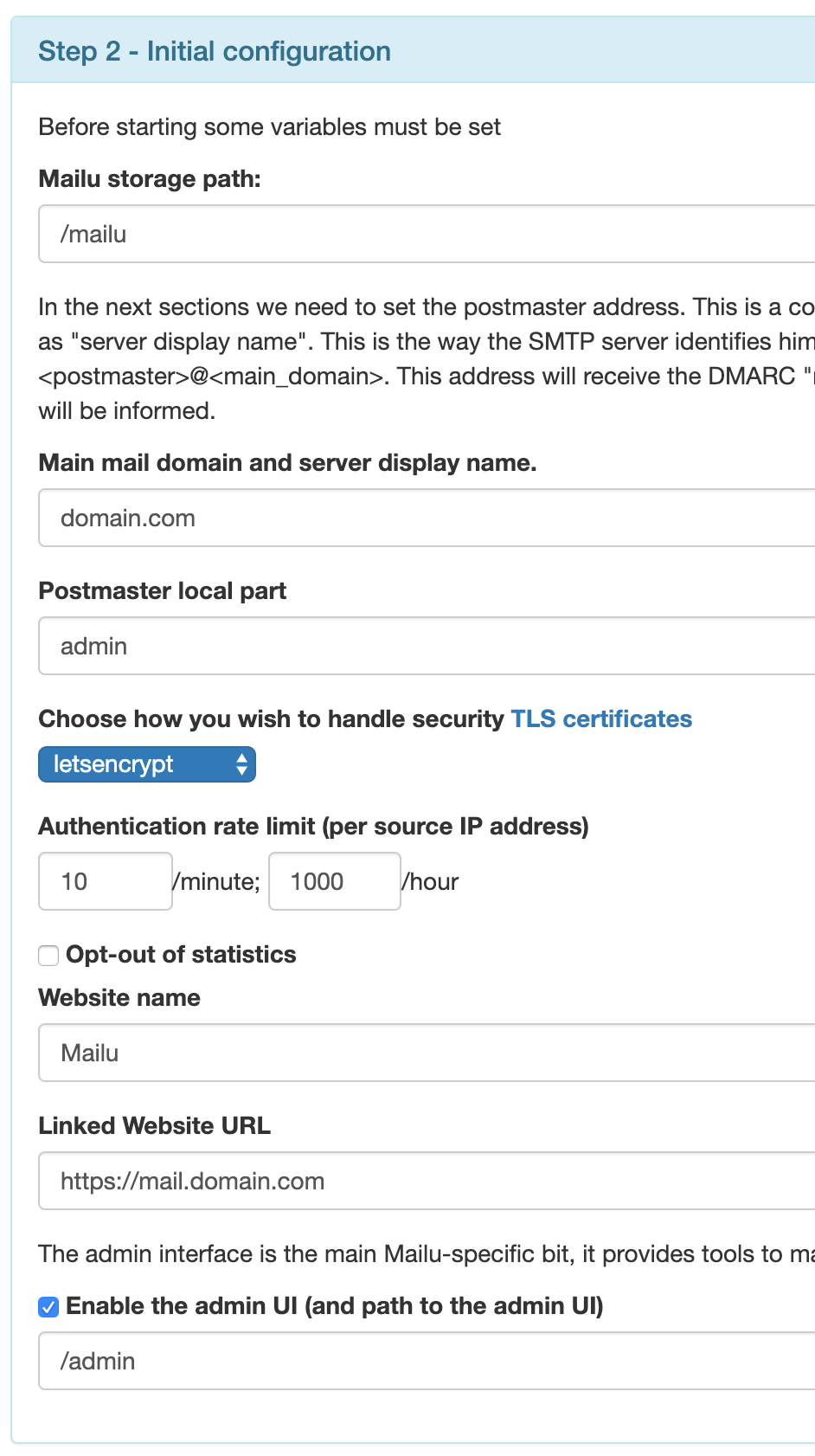Click the Step 2 - Initial configuration heading
Viewport: 815px width, 1456px height.
[x=215, y=51]
